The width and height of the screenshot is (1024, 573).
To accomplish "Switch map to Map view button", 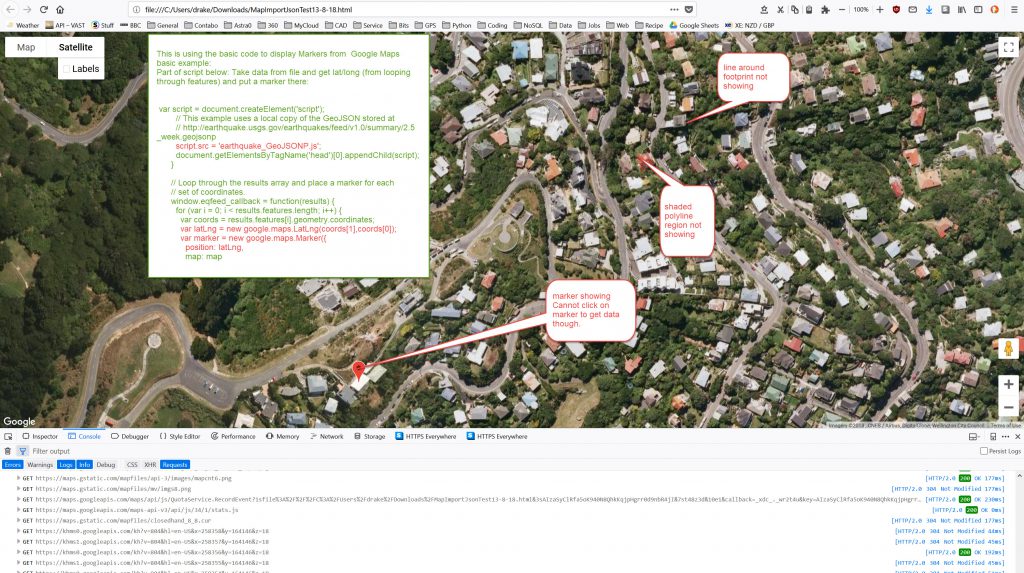I will (x=26, y=47).
